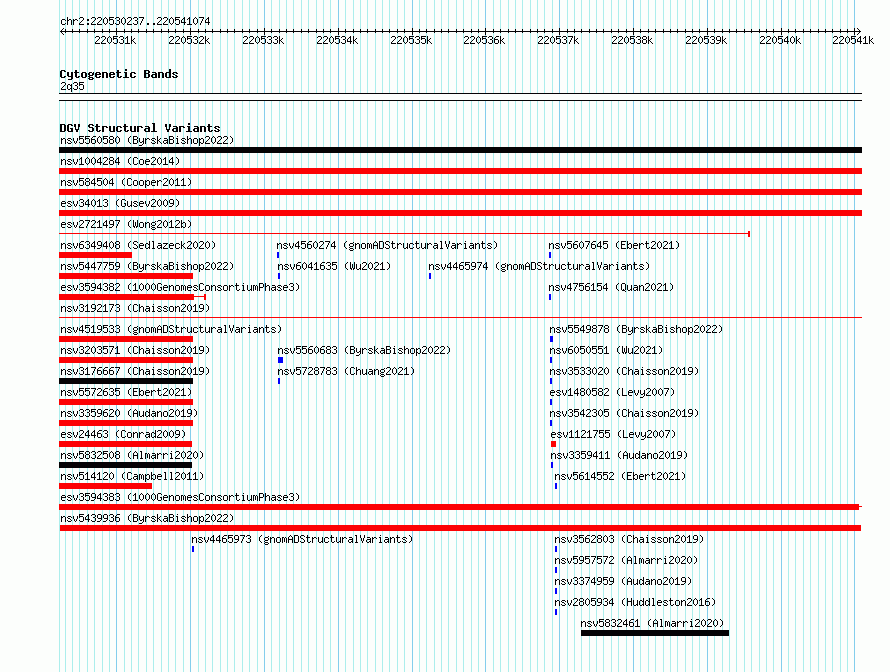Image resolution: width=890 pixels, height=672 pixels.
Task: Click esv24463 (Conrad2009) label
Action: [x=123, y=434]
